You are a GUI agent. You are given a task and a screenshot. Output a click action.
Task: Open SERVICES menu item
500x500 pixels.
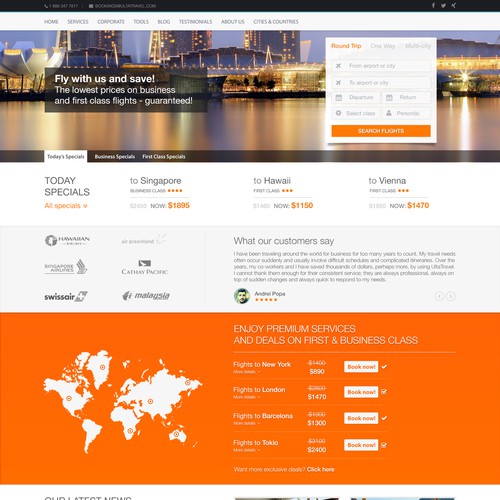tap(78, 22)
